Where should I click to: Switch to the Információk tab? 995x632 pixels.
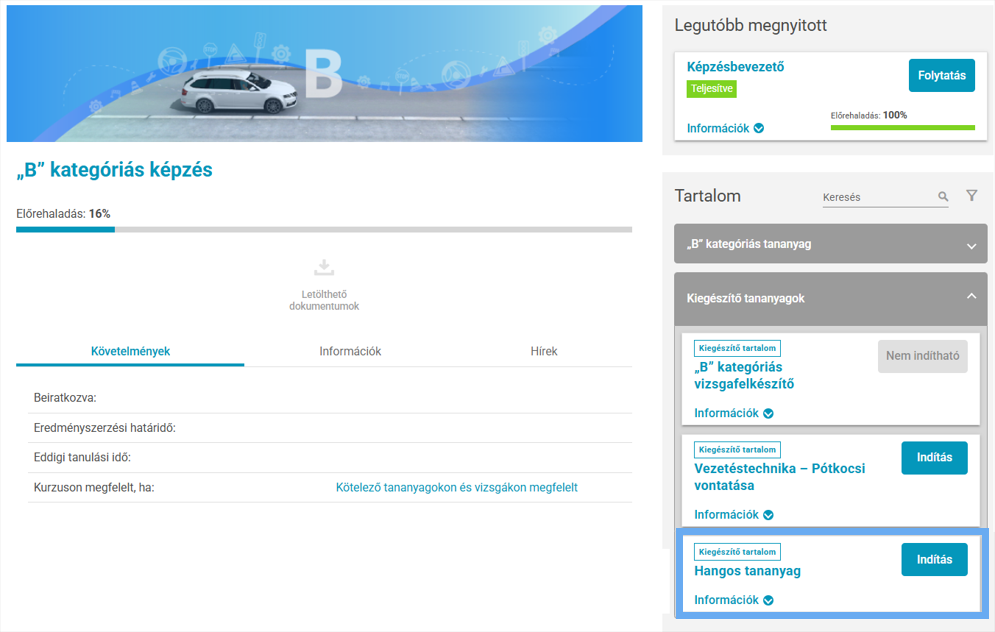coord(350,352)
